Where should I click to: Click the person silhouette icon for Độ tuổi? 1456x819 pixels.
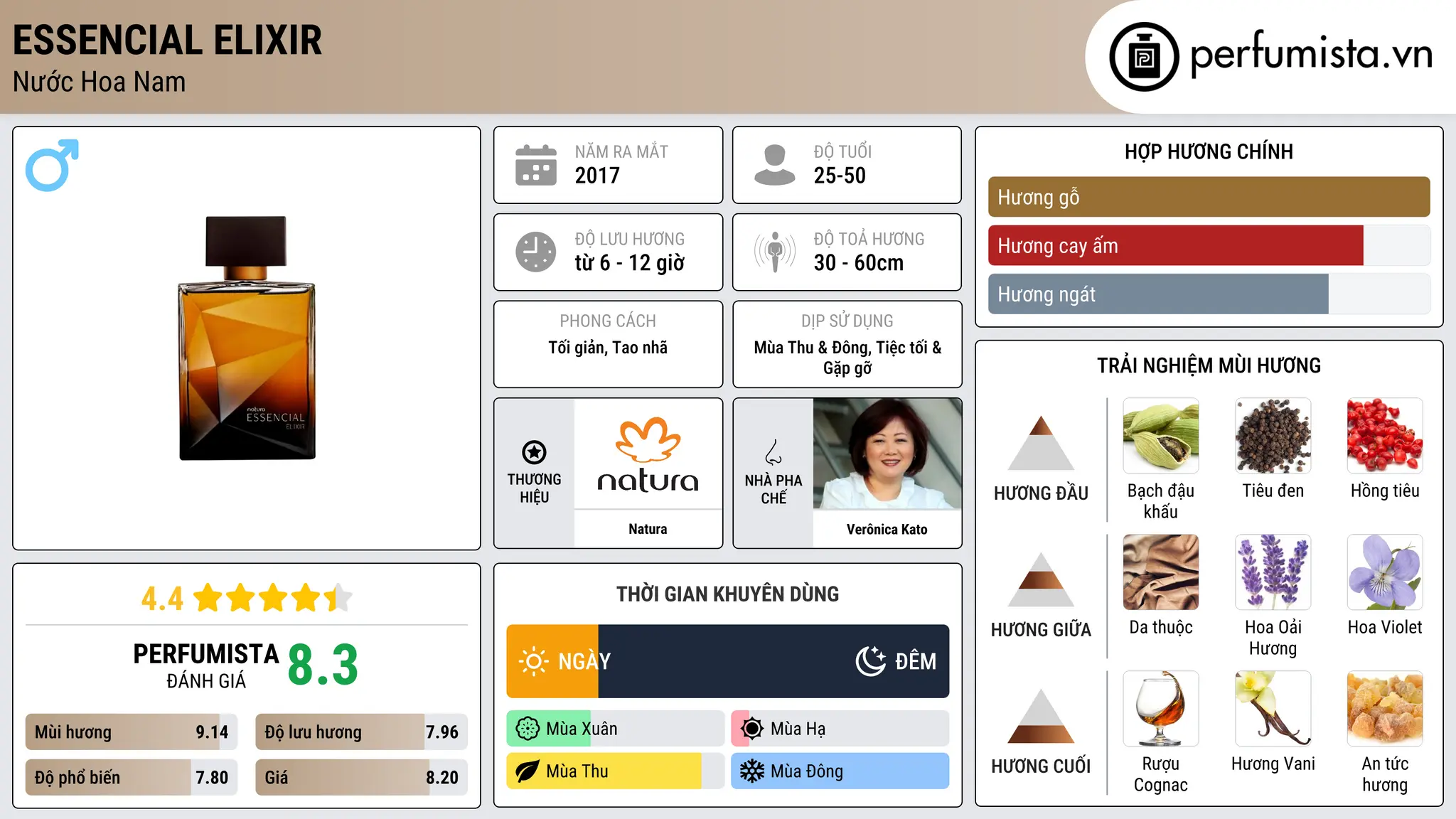click(x=774, y=165)
